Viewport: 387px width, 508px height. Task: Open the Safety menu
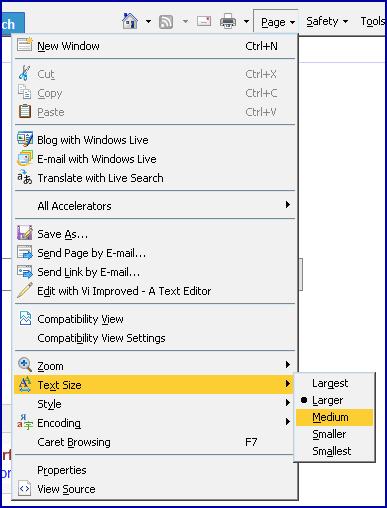pos(327,22)
